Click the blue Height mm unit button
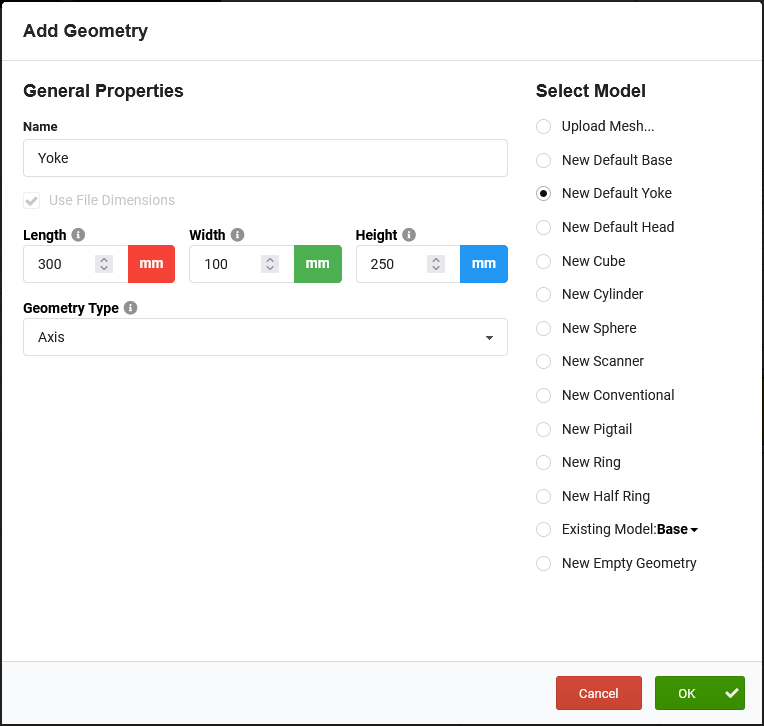Image resolution: width=764 pixels, height=726 pixels. point(483,264)
